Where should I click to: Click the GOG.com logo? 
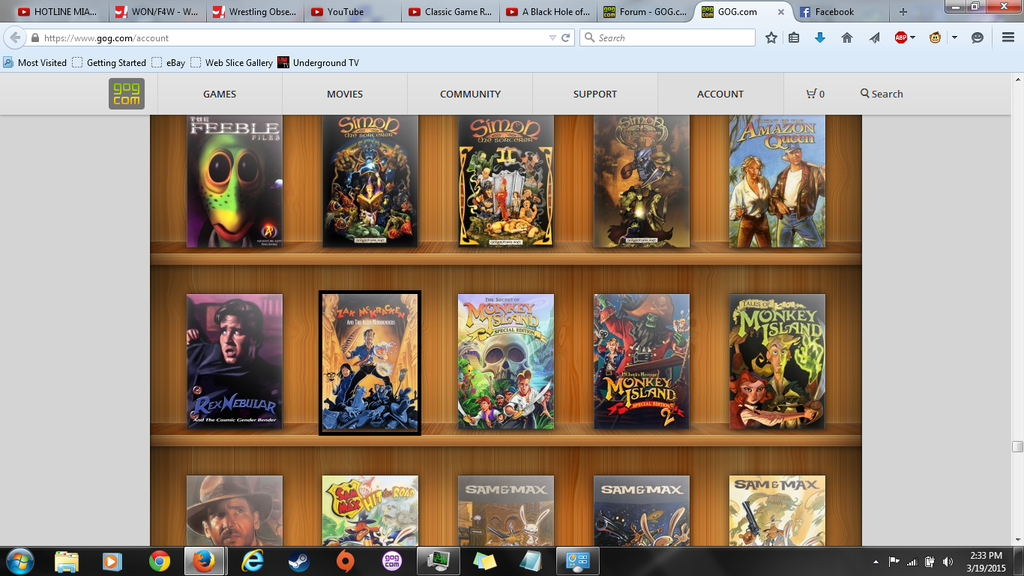(127, 93)
